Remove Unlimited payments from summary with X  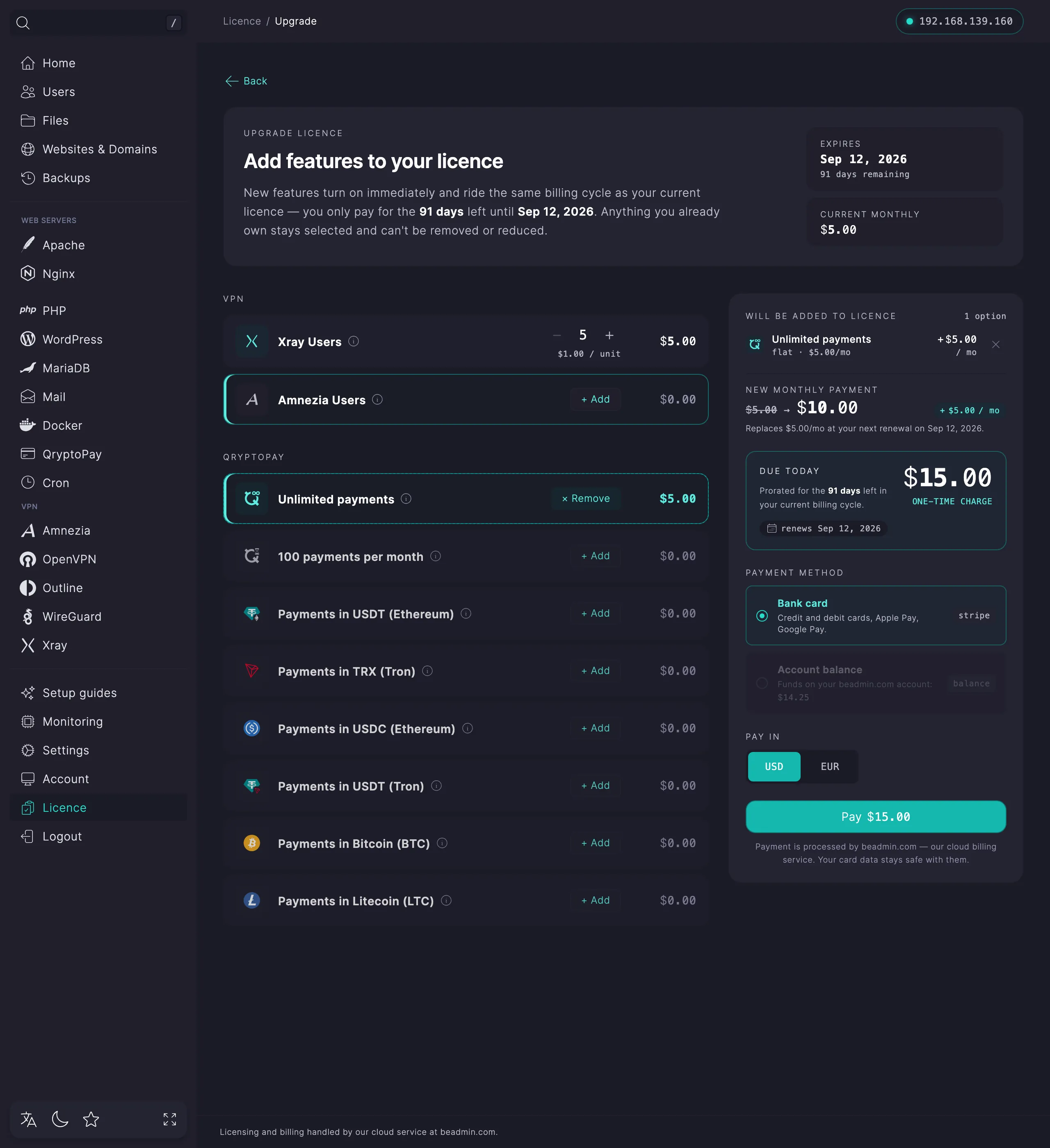(996, 344)
